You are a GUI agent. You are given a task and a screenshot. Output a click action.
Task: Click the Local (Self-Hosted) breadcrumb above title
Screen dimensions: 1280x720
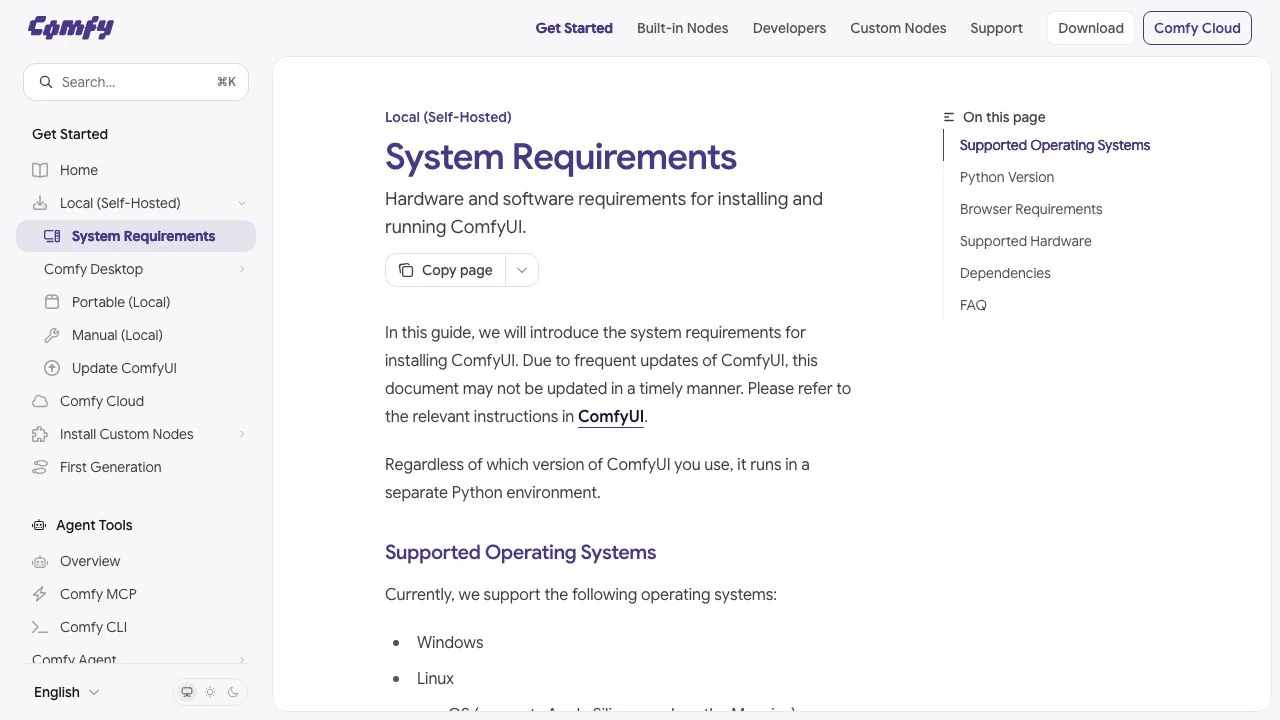pos(448,117)
